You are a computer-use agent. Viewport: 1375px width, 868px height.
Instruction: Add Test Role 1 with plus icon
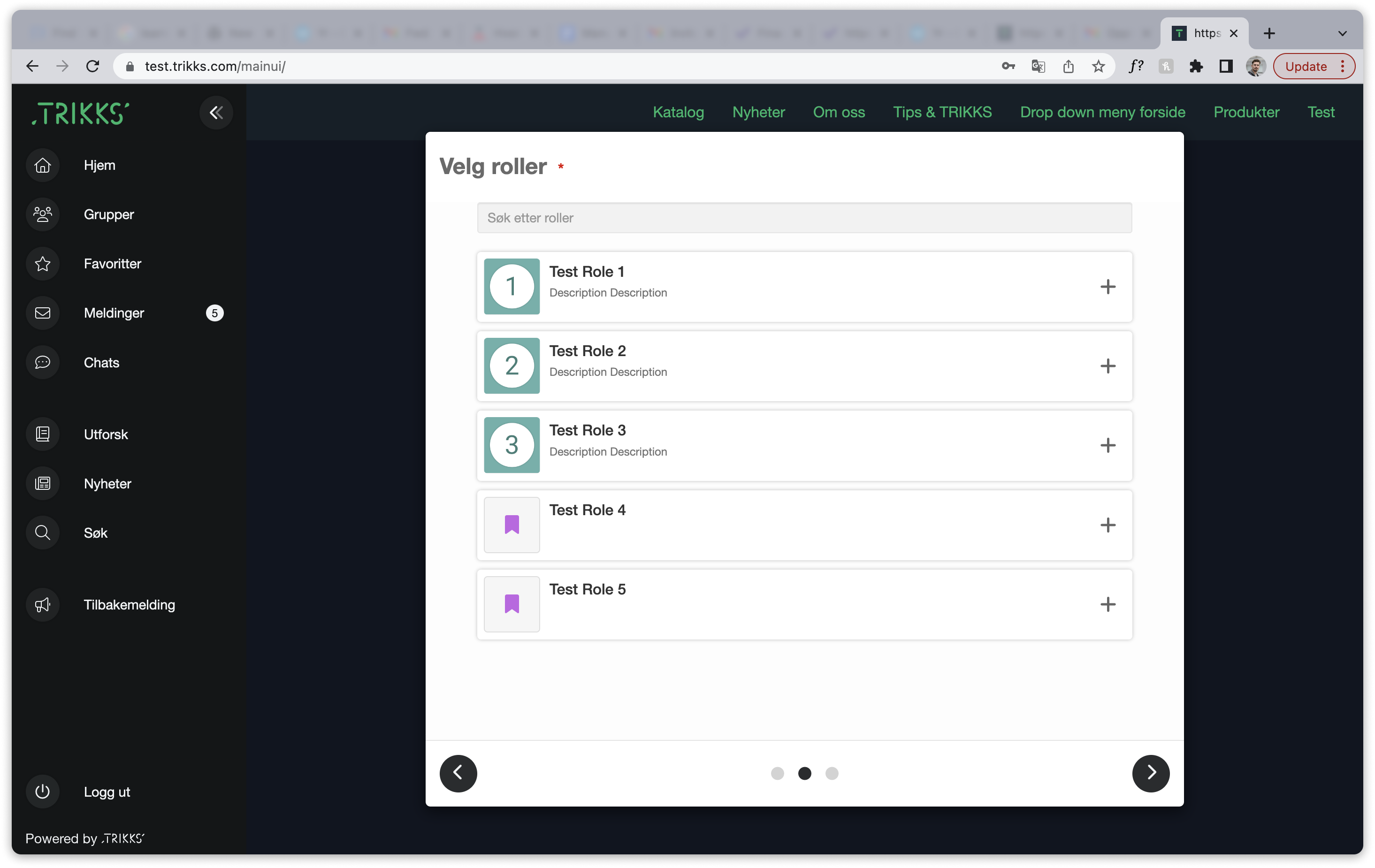click(x=1107, y=287)
